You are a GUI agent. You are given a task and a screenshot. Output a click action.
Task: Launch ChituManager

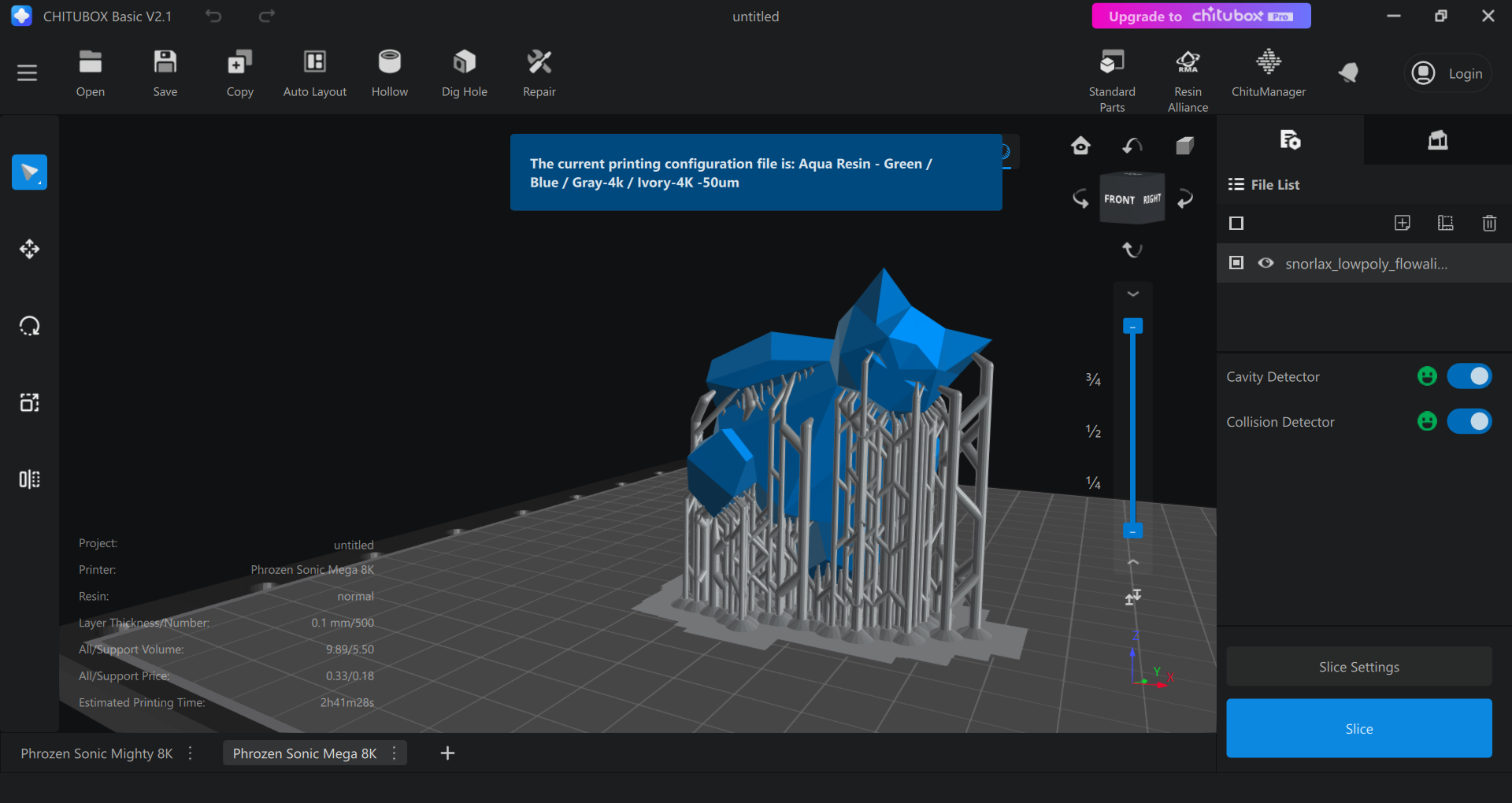point(1269,74)
